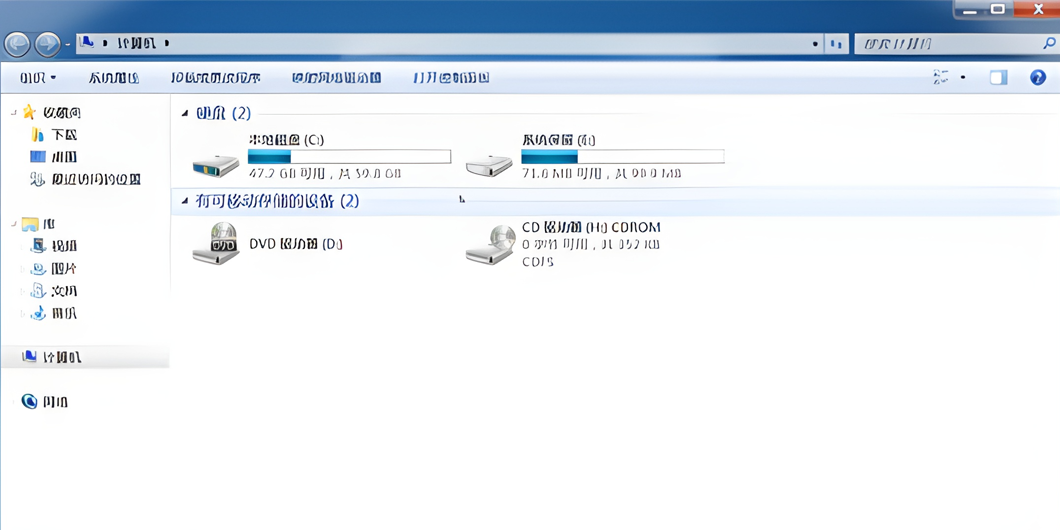Click the Back navigation arrow button
Screen dimensions: 1060x530
pyautogui.click(x=17, y=44)
